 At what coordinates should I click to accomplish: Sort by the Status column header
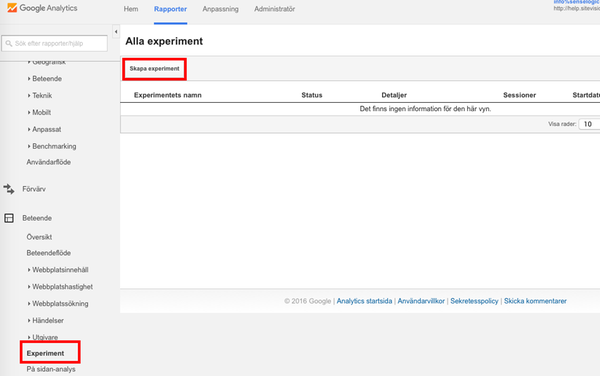click(312, 95)
